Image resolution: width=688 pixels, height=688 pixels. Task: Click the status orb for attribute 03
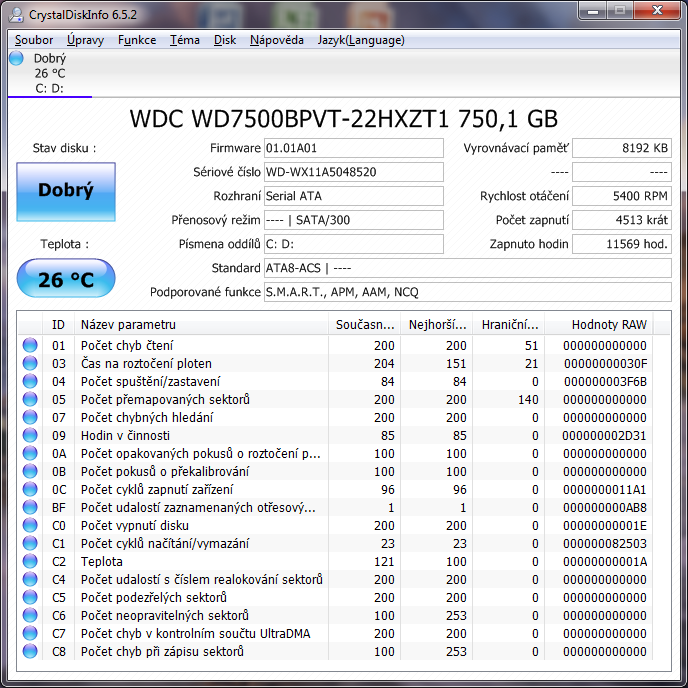click(30, 363)
